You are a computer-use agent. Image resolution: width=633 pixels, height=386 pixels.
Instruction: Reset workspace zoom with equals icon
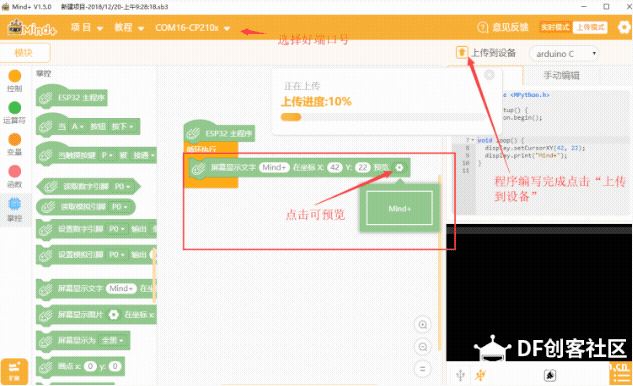[423, 369]
